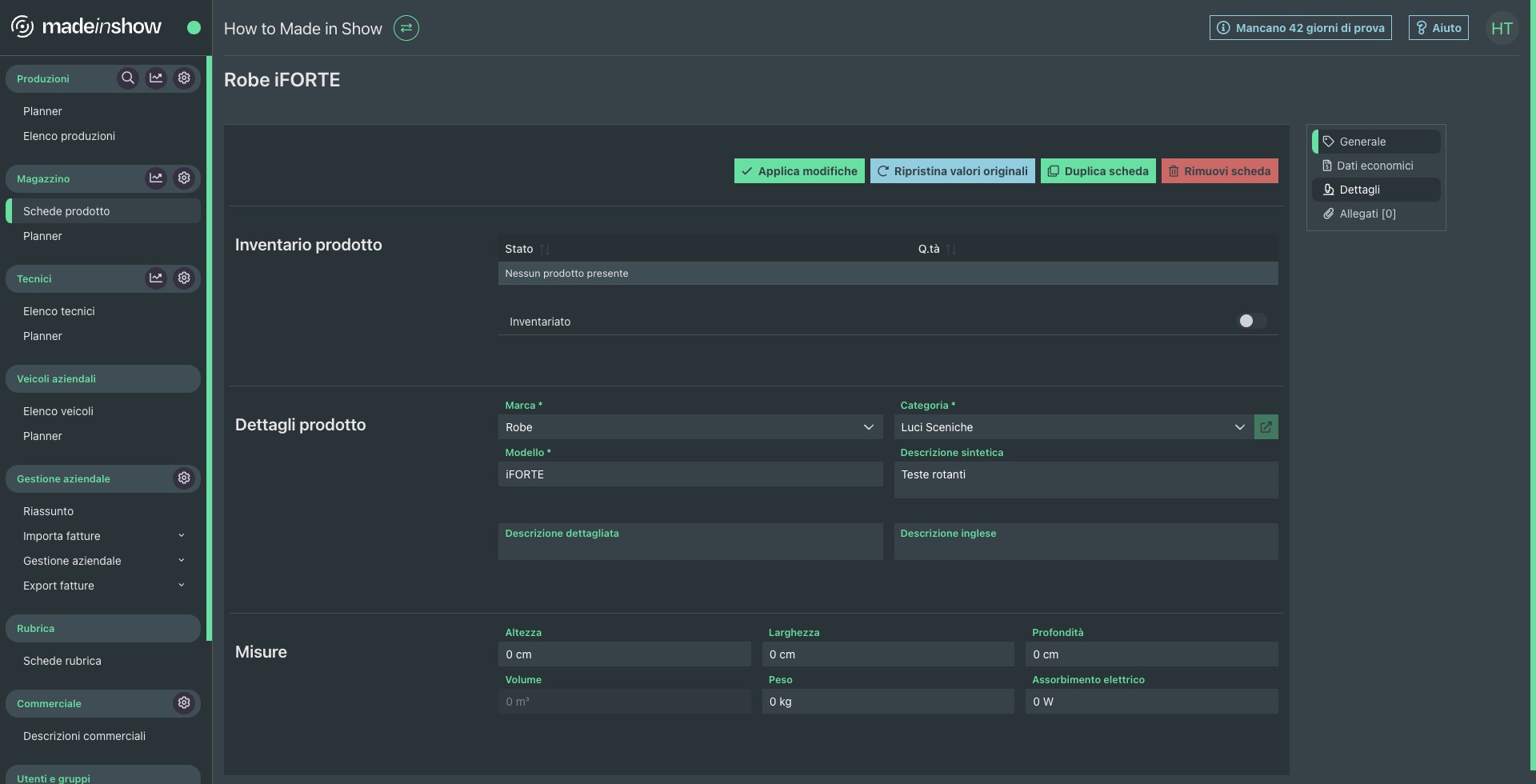Toggle the Inventariato switch
The height and width of the screenshot is (784, 1536).
point(1252,321)
